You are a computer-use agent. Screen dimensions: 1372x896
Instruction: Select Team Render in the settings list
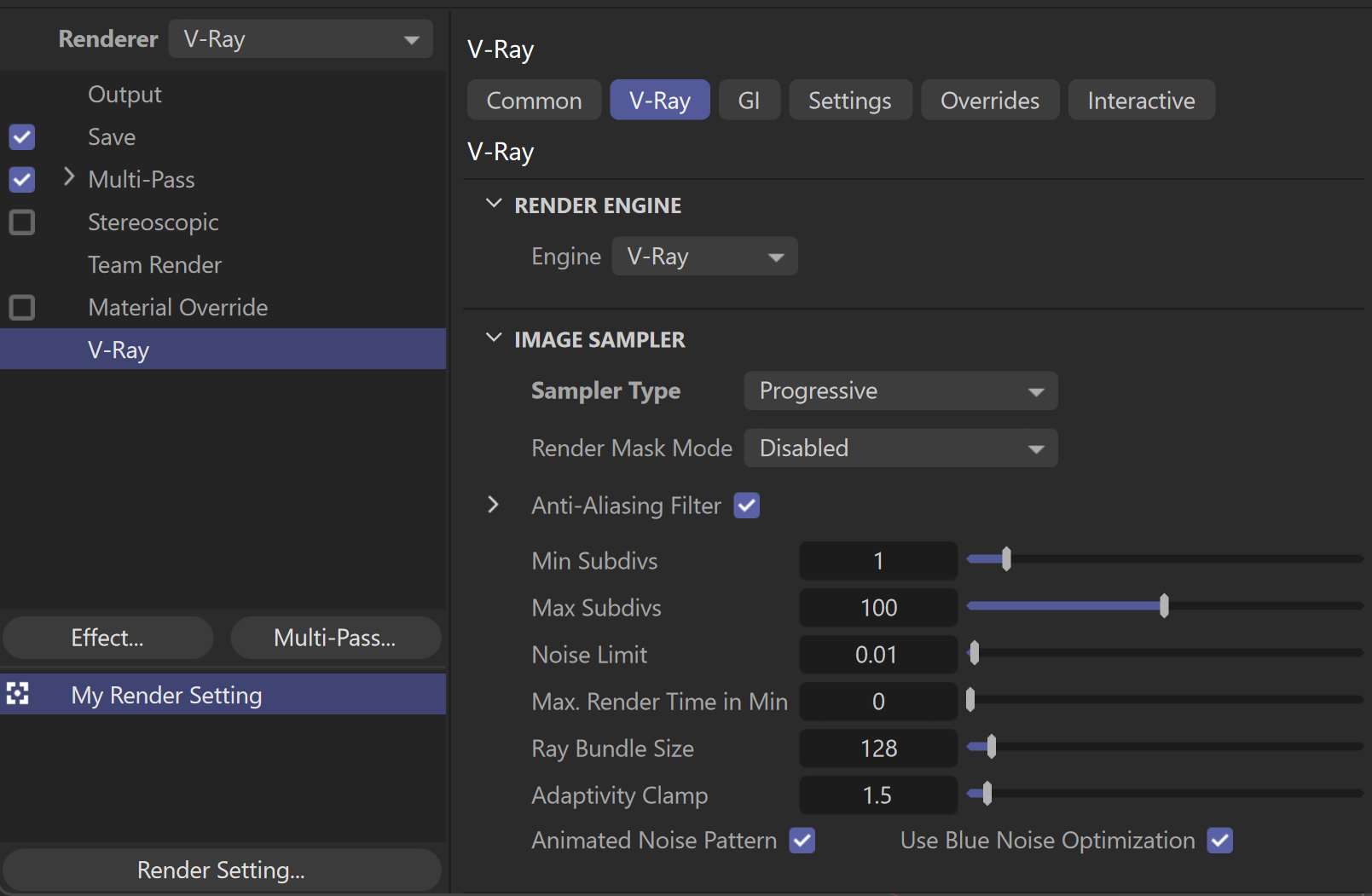click(x=155, y=265)
